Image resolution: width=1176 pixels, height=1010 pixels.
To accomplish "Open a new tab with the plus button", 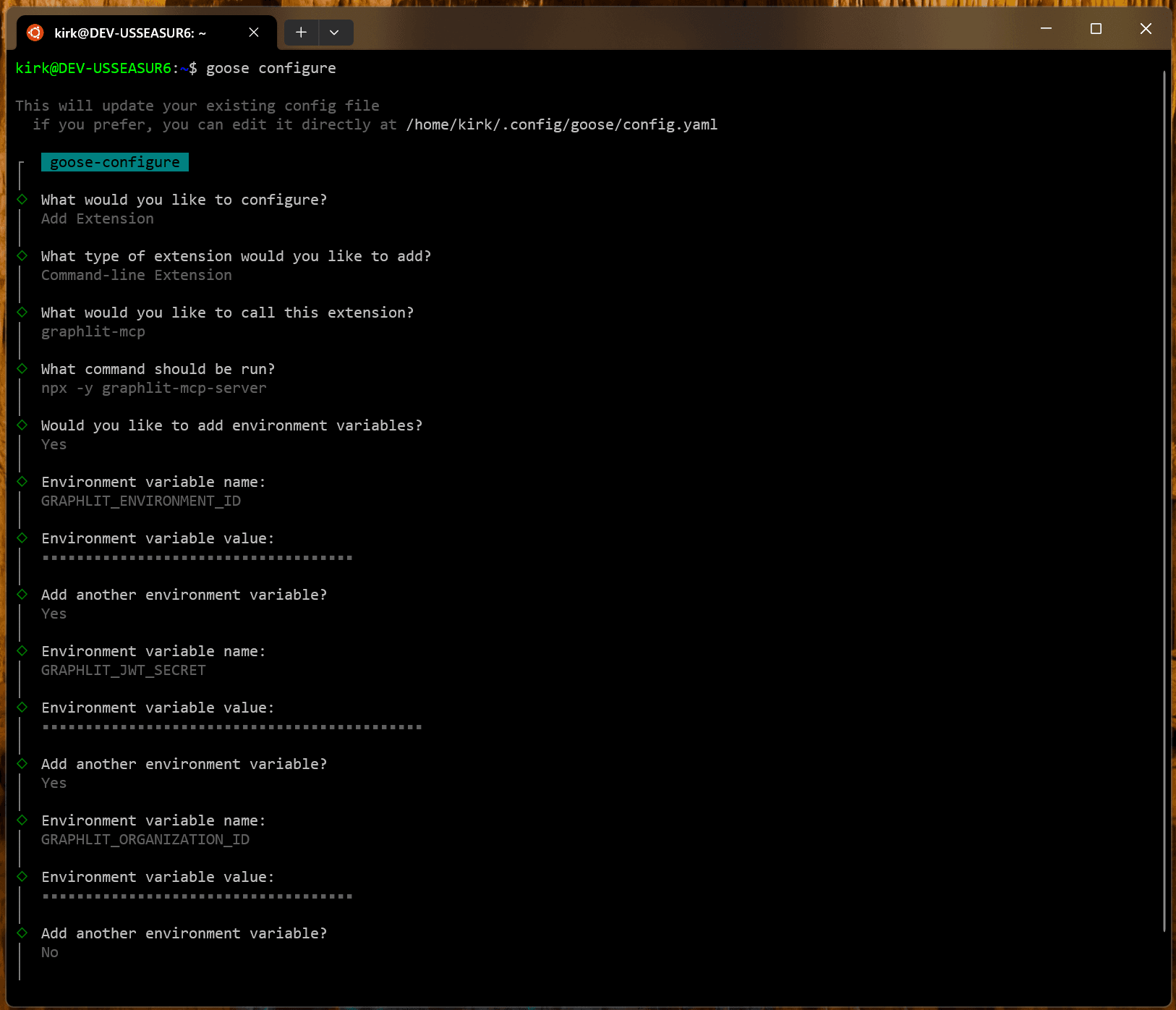I will 301,33.
